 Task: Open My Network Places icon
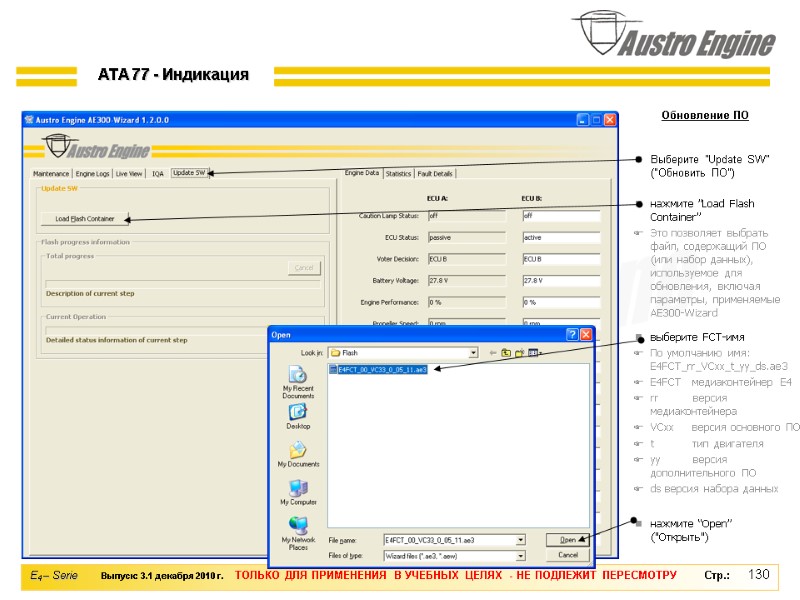point(298,533)
